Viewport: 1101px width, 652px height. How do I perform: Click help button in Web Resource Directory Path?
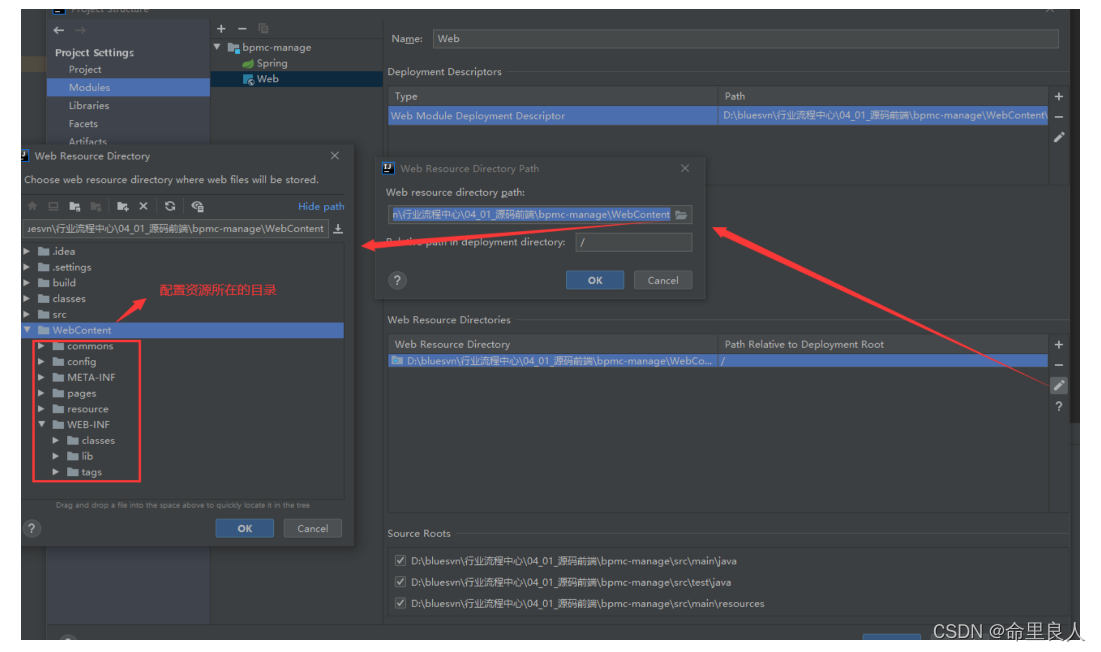tap(397, 280)
